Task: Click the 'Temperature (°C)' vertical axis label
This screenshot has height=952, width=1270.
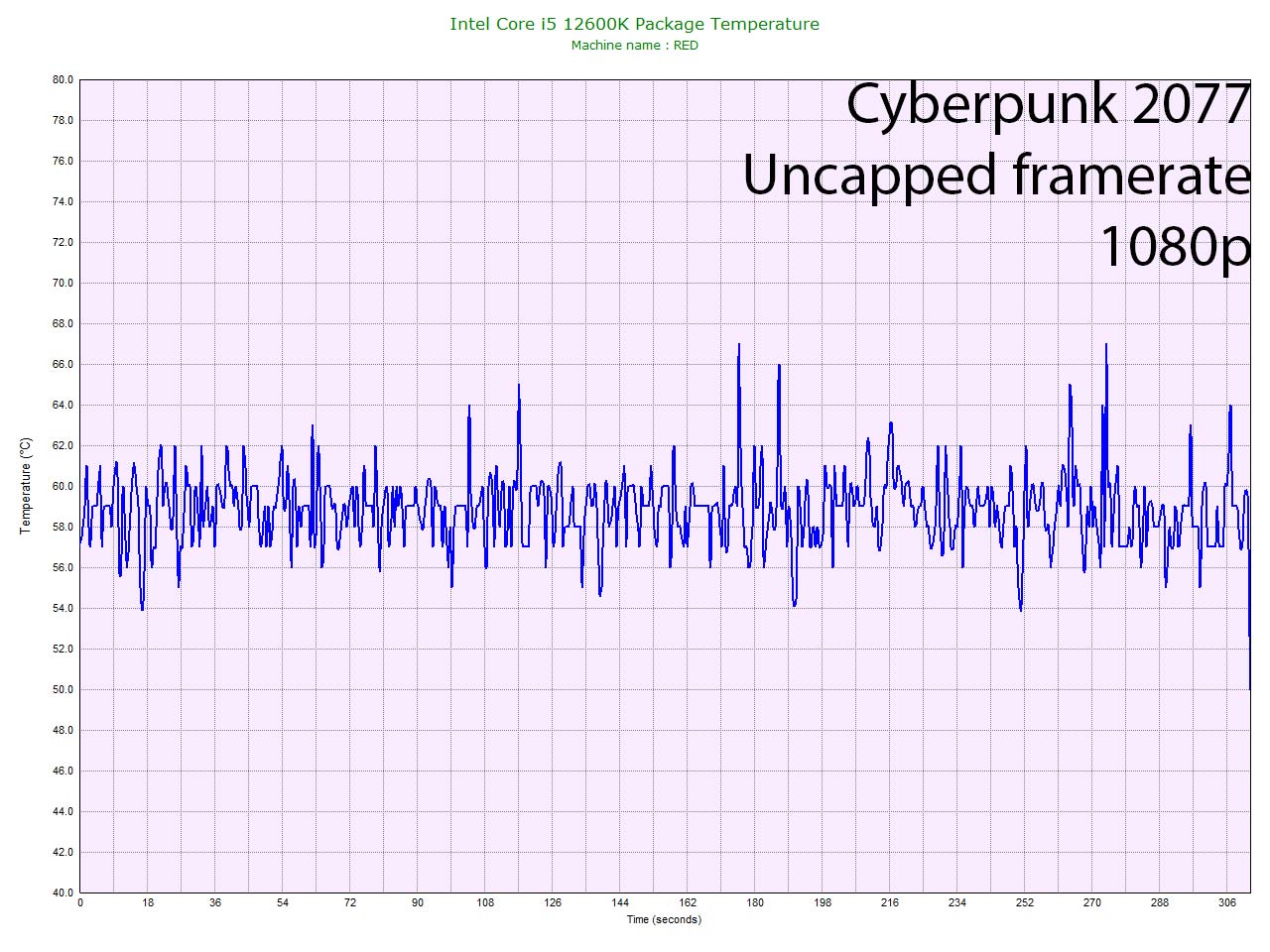Action: click(26, 486)
